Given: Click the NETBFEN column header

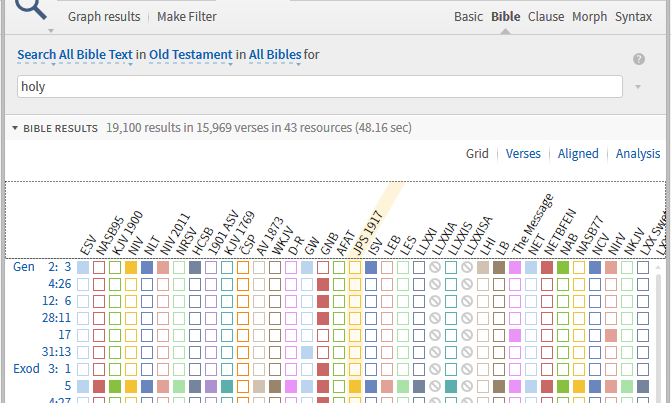Looking at the screenshot, I should (x=560, y=232).
